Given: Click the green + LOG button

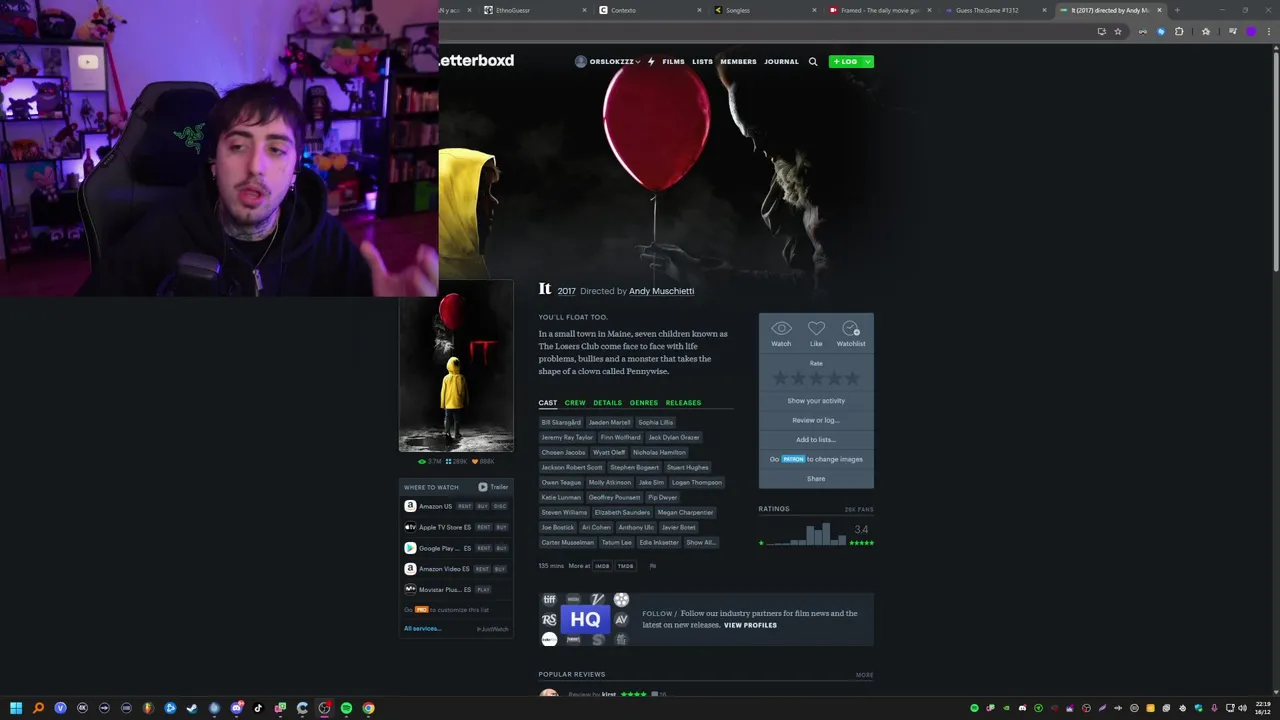Looking at the screenshot, I should point(845,62).
